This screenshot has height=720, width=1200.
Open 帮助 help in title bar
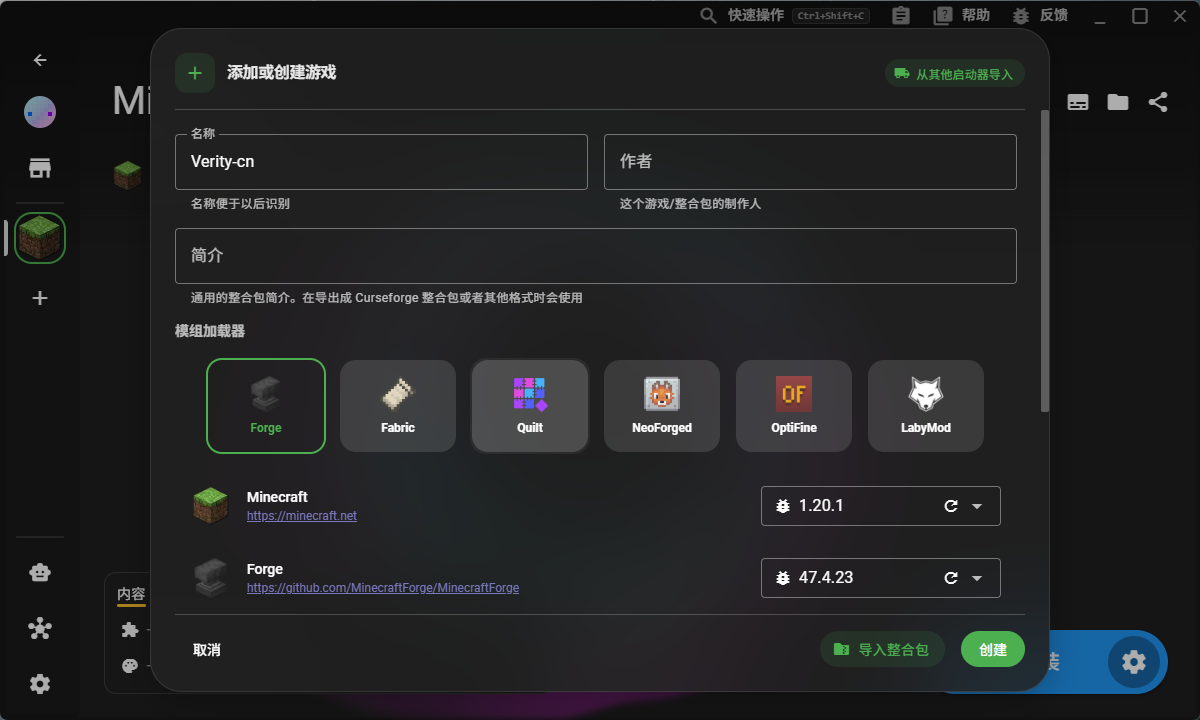click(962, 16)
